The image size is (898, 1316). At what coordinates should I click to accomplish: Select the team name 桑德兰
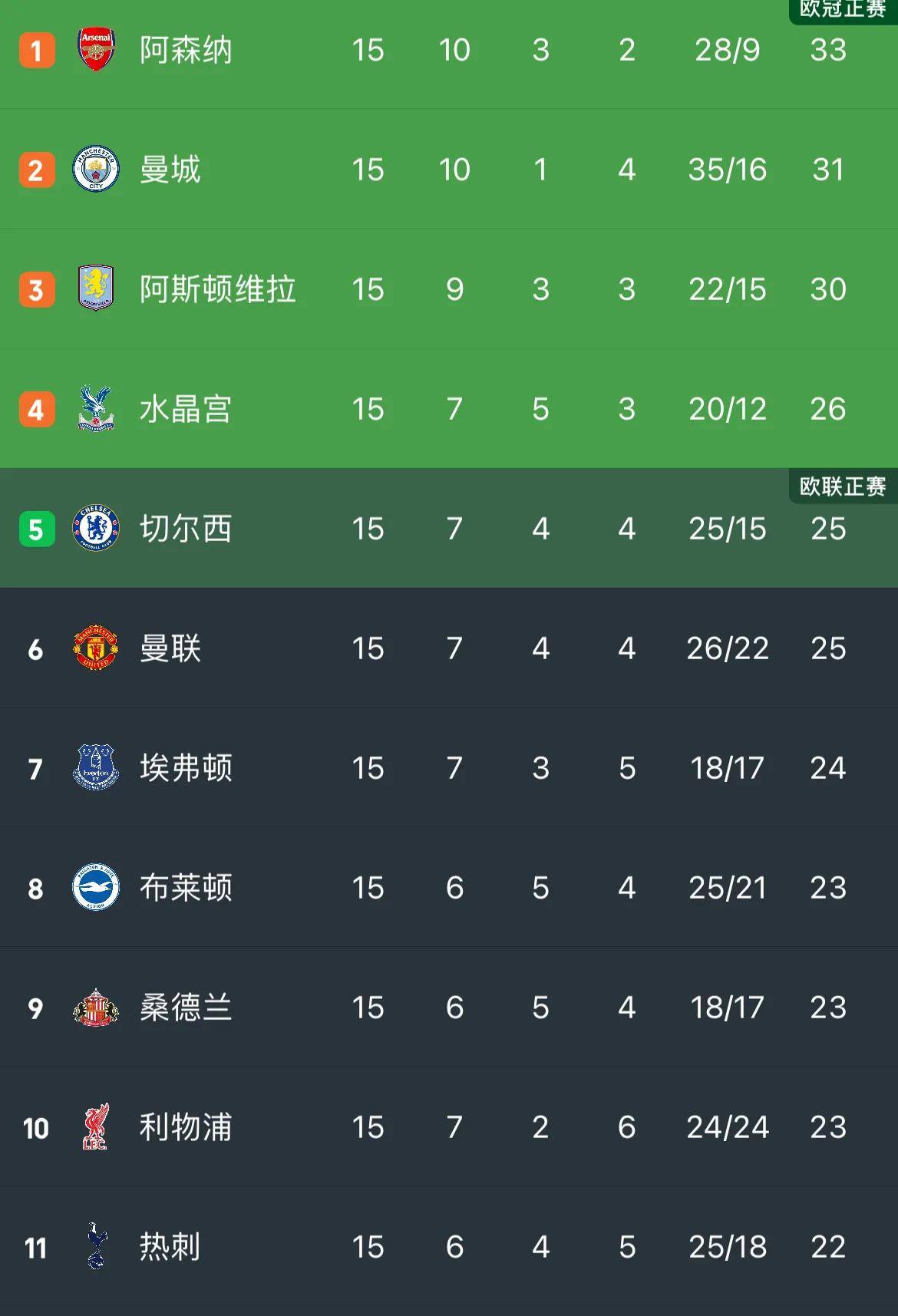pyautogui.click(x=186, y=1008)
